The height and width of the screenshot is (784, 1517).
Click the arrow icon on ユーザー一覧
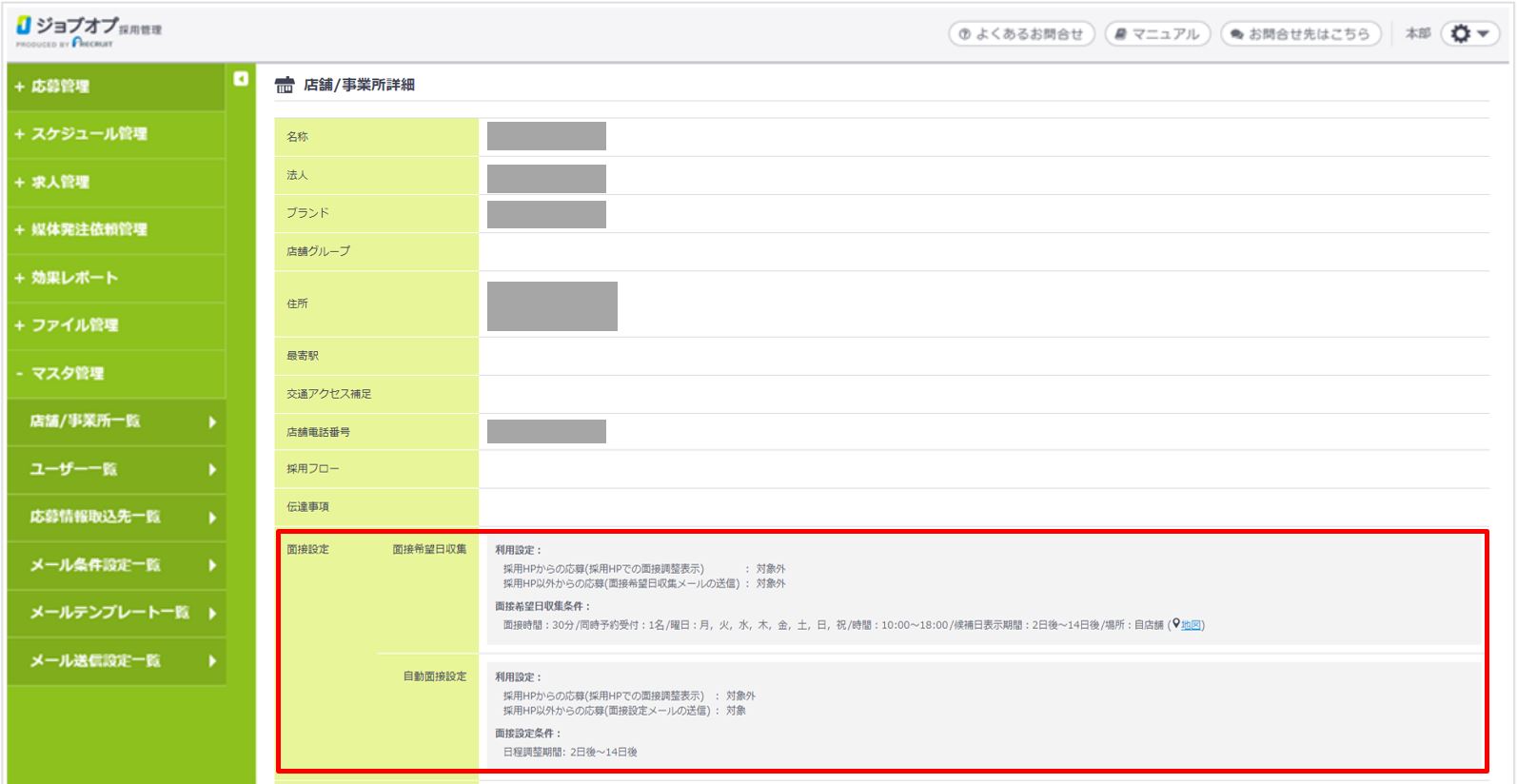[x=212, y=469]
